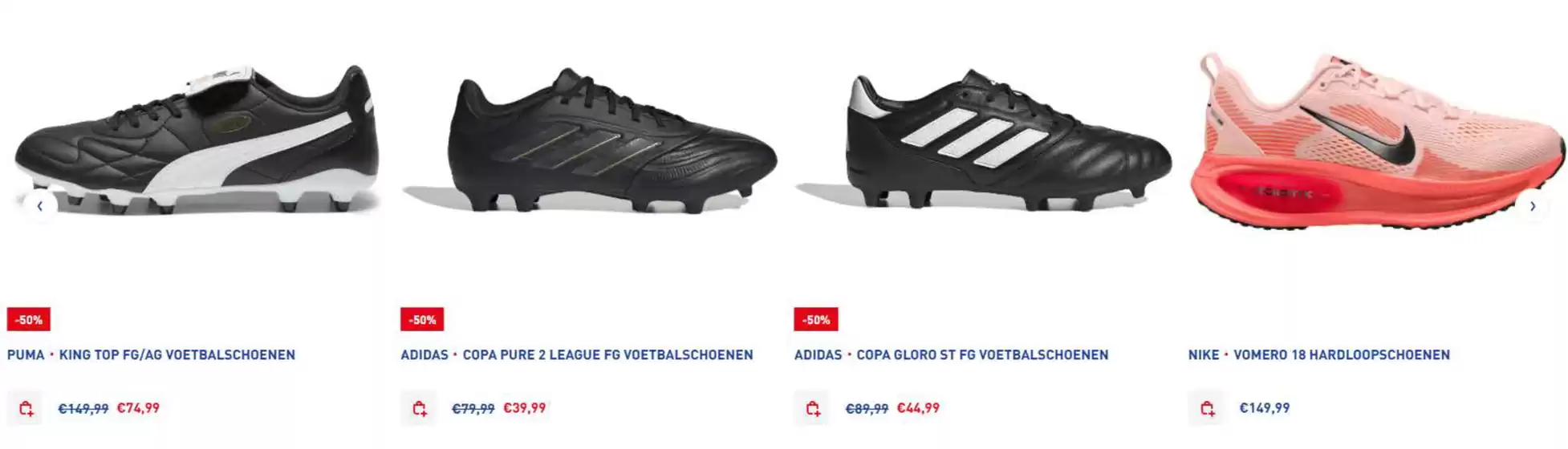Click the -50% badge on Copa Pure 2
The image size is (1568, 449).
422,319
